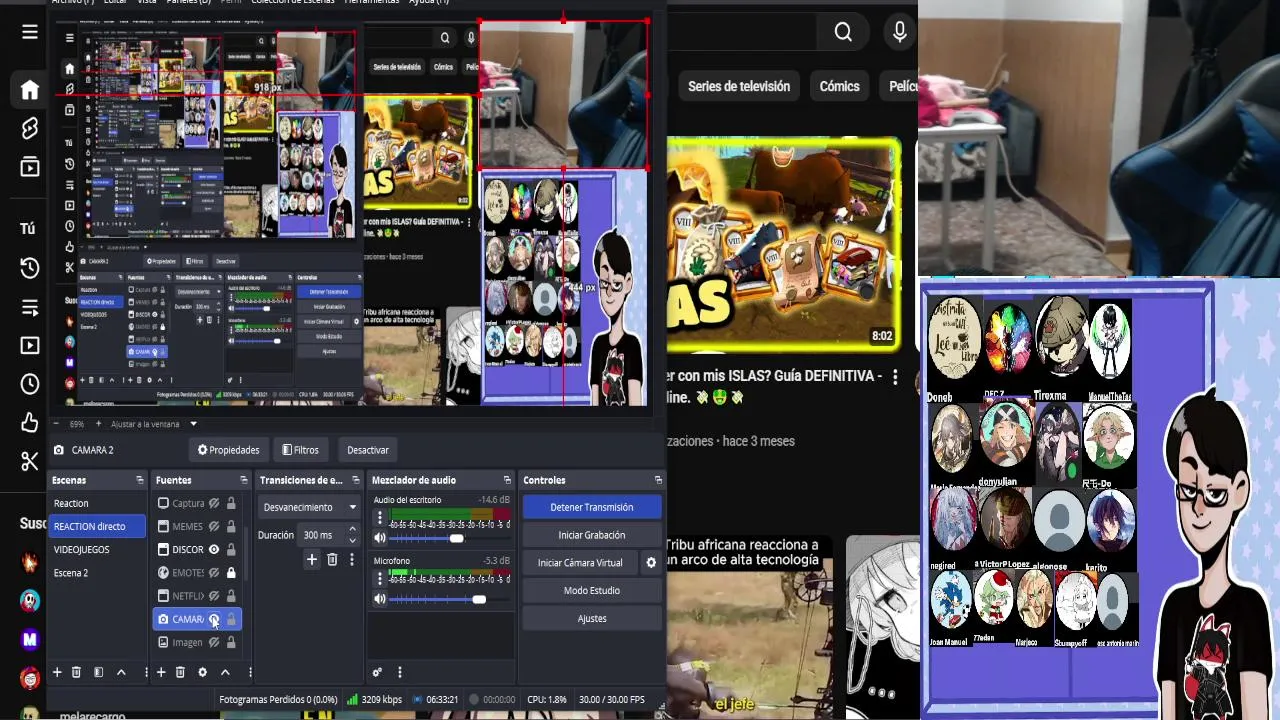
Task: Open the Fuentes panel more options menu
Action: (250, 673)
